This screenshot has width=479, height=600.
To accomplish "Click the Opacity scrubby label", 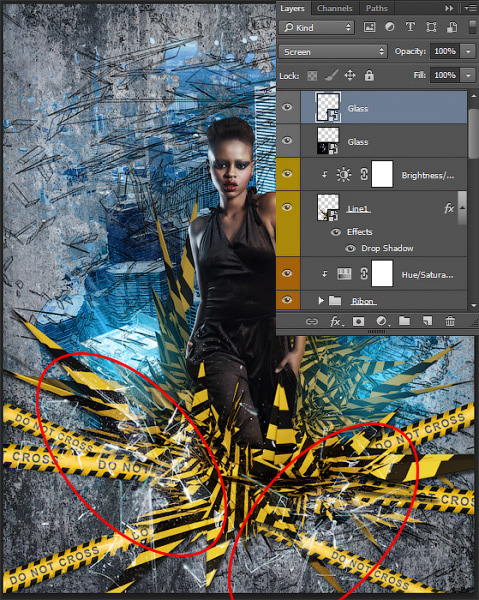I will (410, 51).
